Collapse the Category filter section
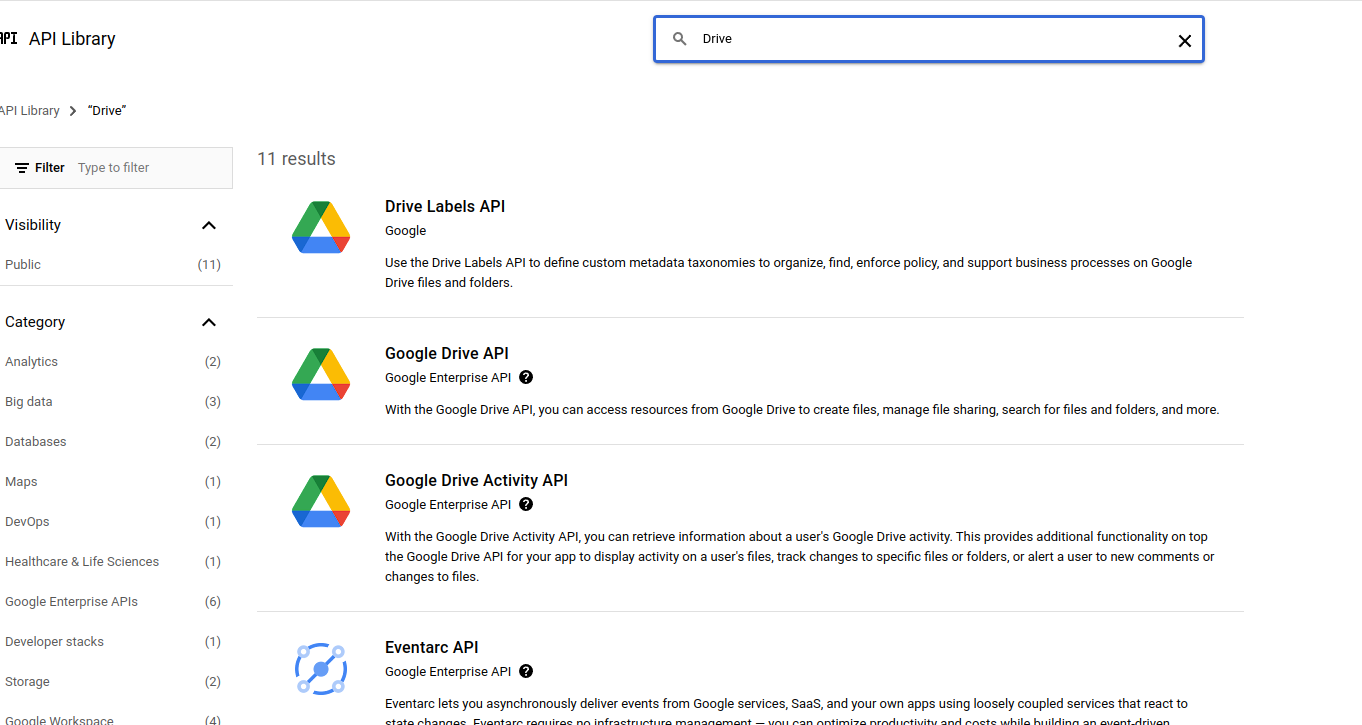 [x=209, y=322]
